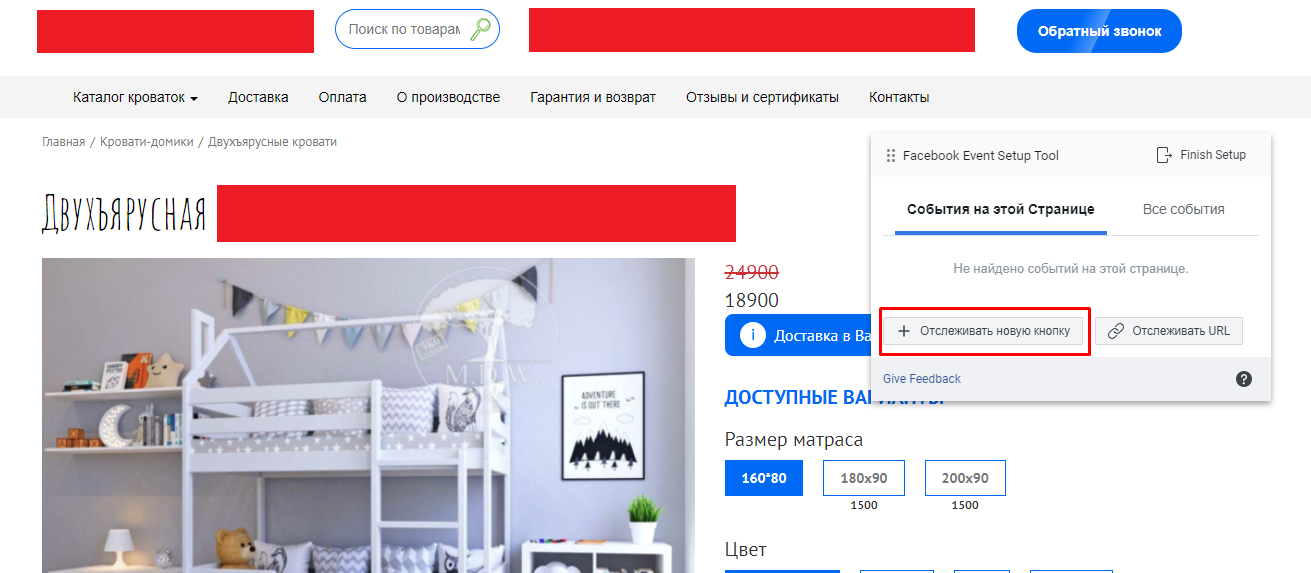The image size is (1311, 573).
Task: Expand the Каталог кроваток dropdown
Action: [135, 97]
